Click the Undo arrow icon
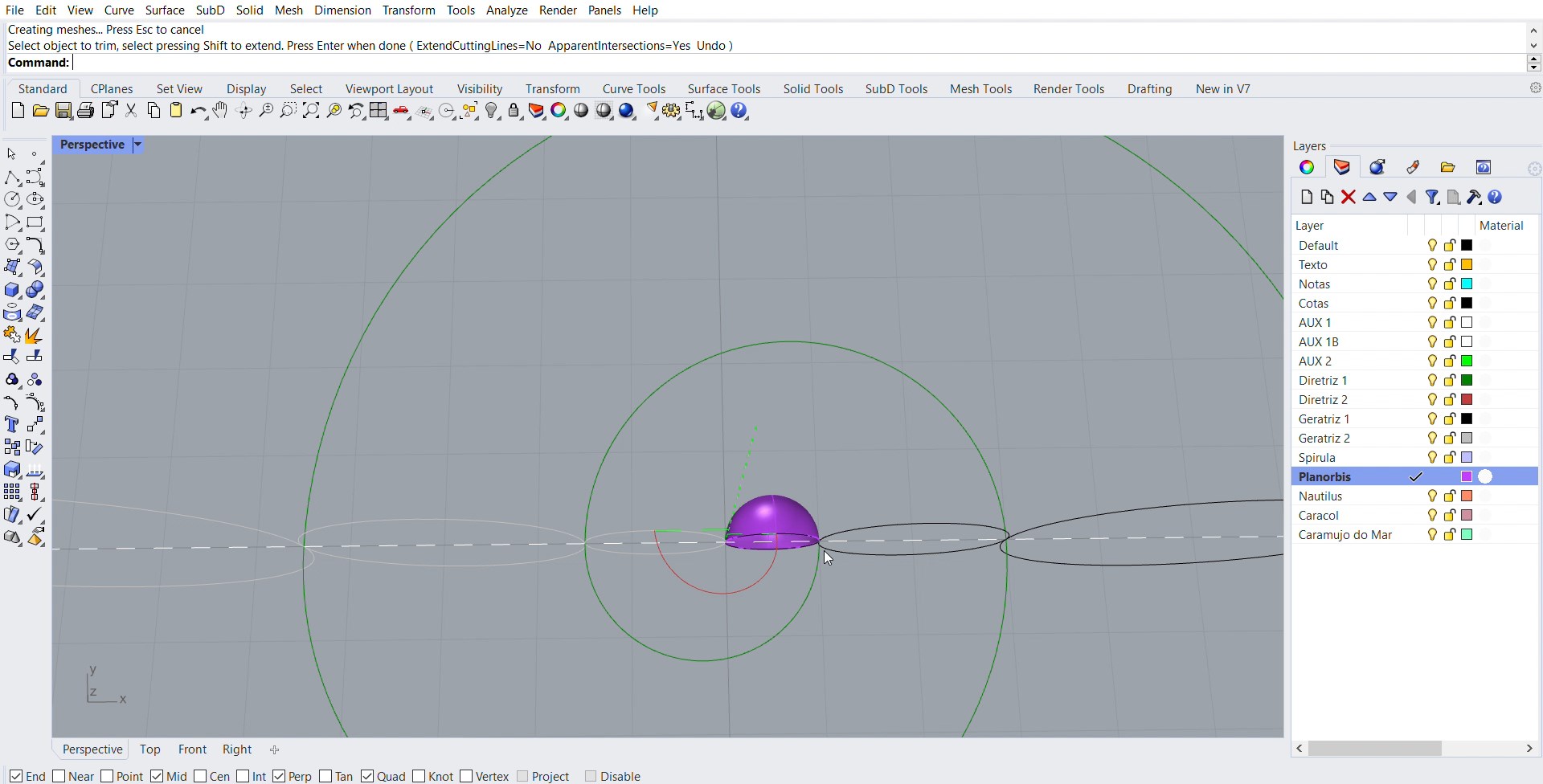The height and width of the screenshot is (784, 1543). click(198, 112)
